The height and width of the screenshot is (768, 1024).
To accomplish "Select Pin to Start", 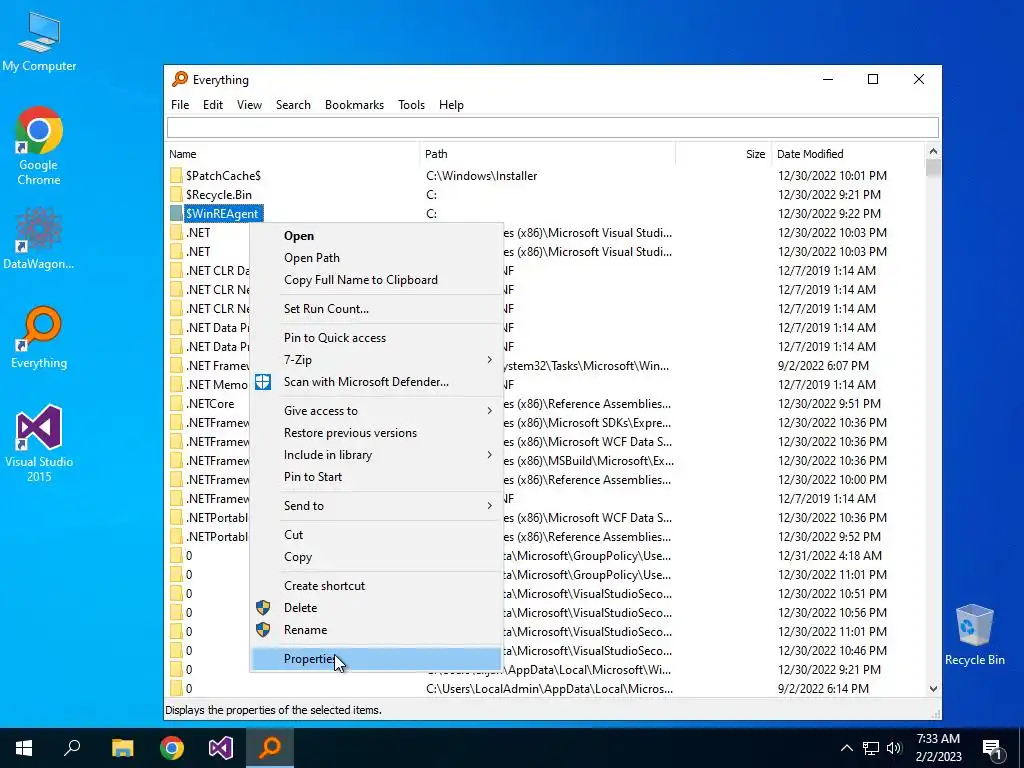I will [x=376, y=477].
